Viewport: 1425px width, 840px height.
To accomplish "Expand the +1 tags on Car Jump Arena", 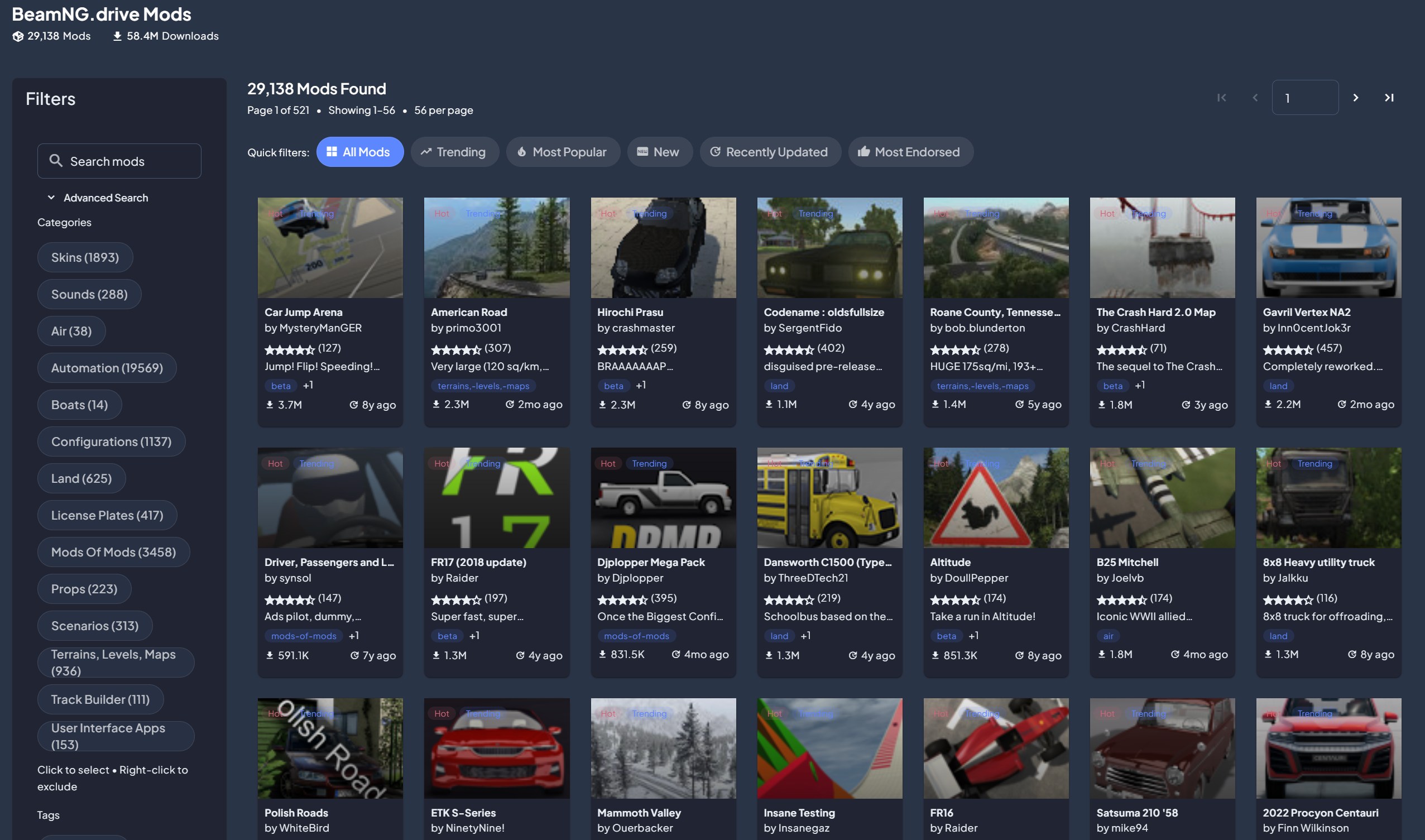I will coord(308,386).
